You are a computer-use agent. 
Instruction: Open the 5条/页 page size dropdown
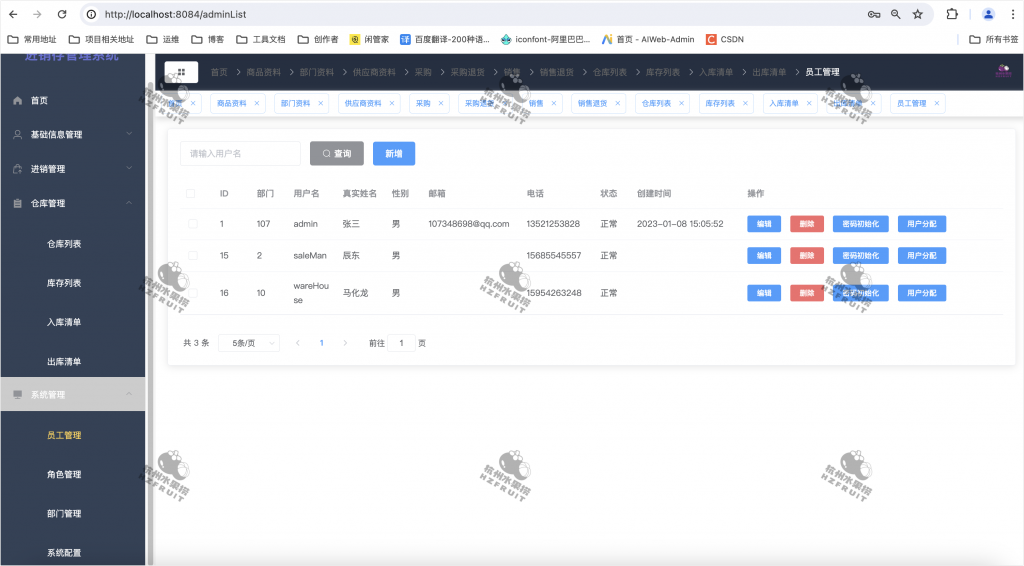coord(249,343)
